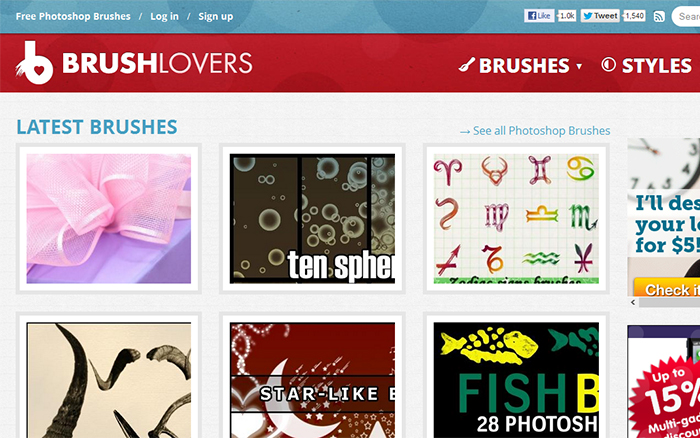Expand the BRUSHES dropdown arrow
700x438 pixels.
pos(579,66)
